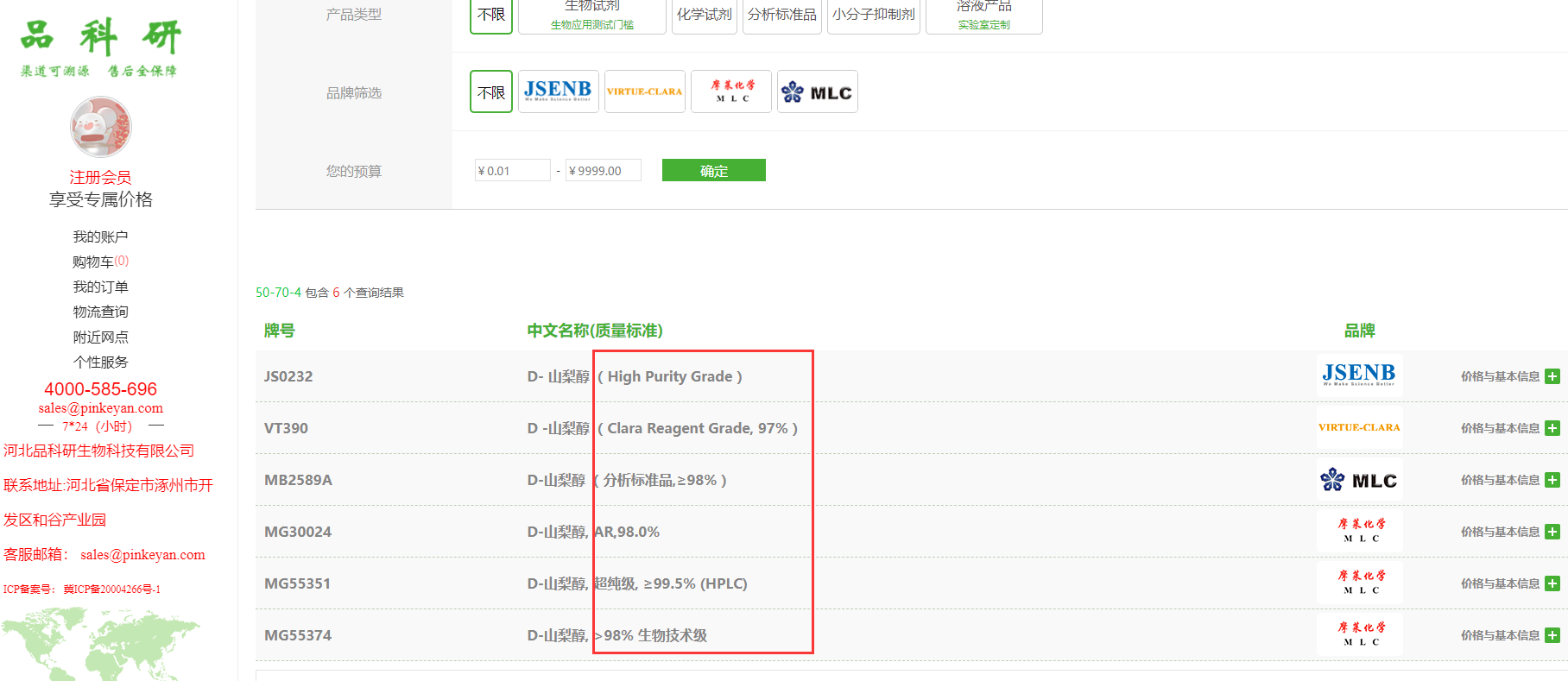Screen dimensions: 1568x681
Task: Open 注册会员 registration link
Action: click(x=100, y=177)
